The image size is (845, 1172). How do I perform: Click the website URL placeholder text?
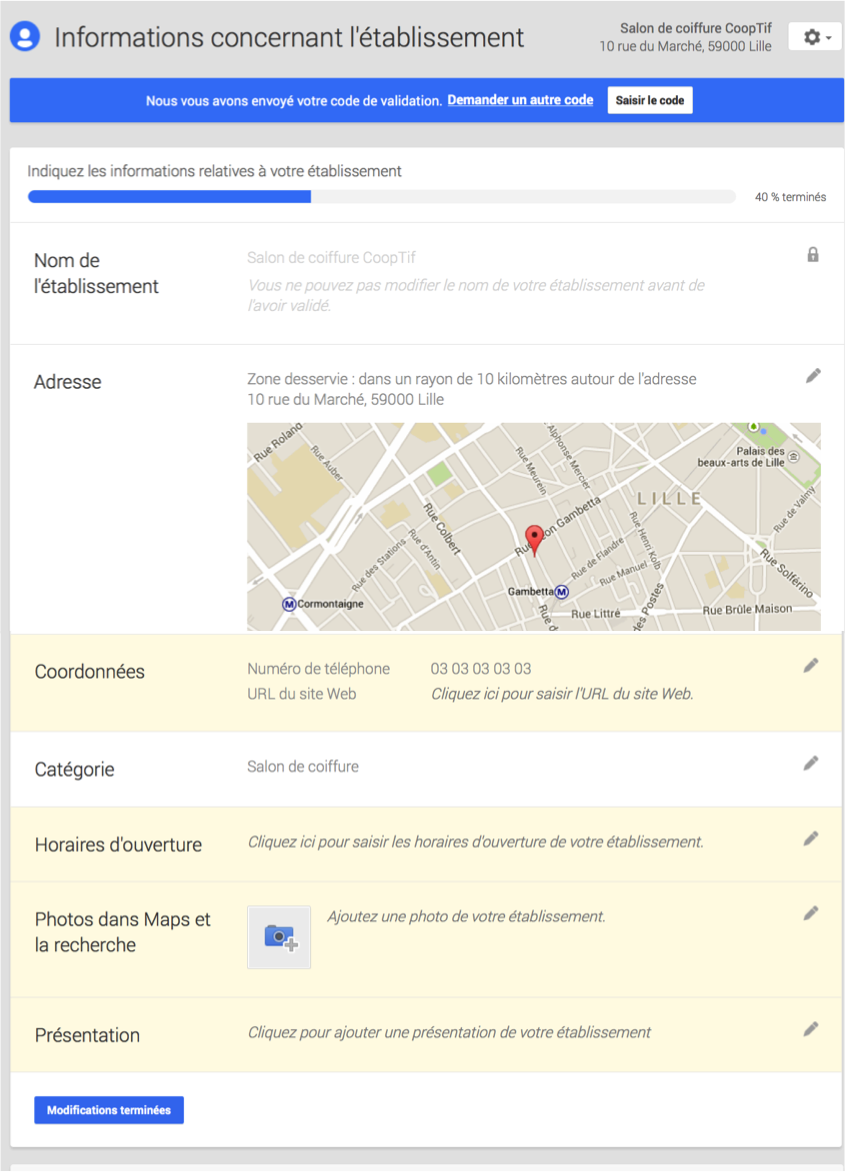[x=562, y=694]
